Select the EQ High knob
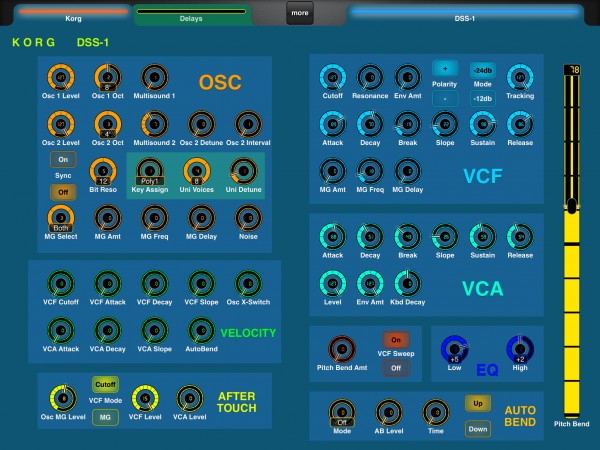This screenshot has width=600, height=450. pyautogui.click(x=520, y=349)
